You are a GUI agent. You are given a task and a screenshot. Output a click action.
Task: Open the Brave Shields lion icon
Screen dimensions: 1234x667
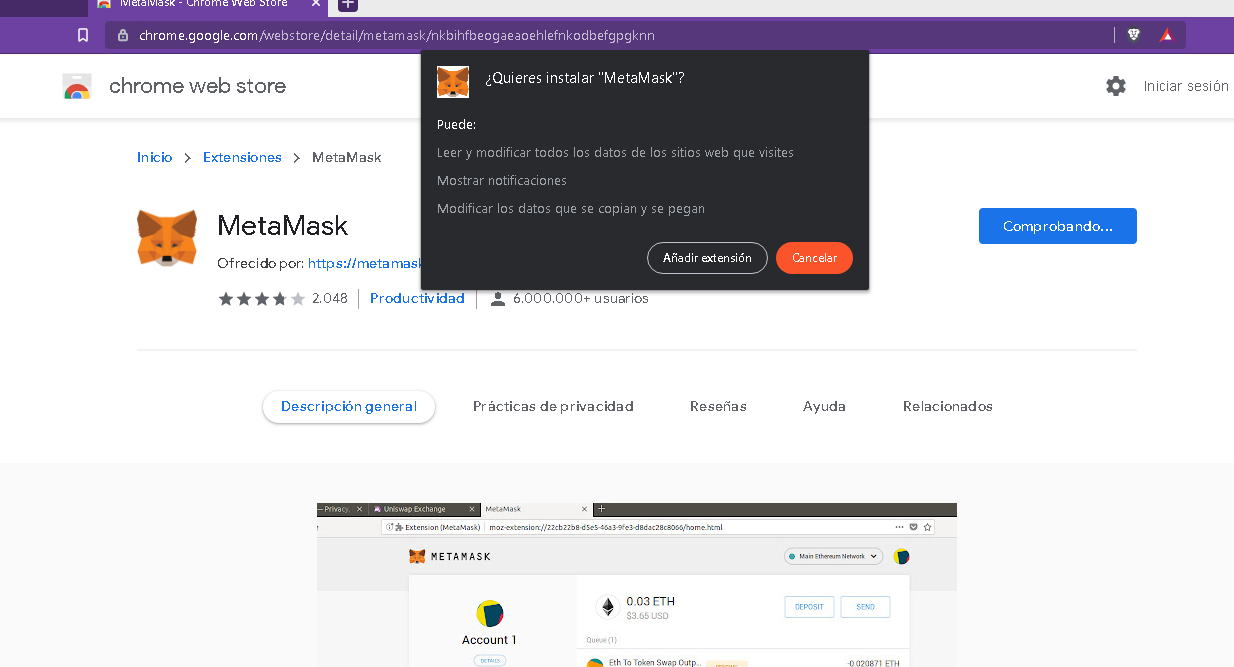point(1133,35)
